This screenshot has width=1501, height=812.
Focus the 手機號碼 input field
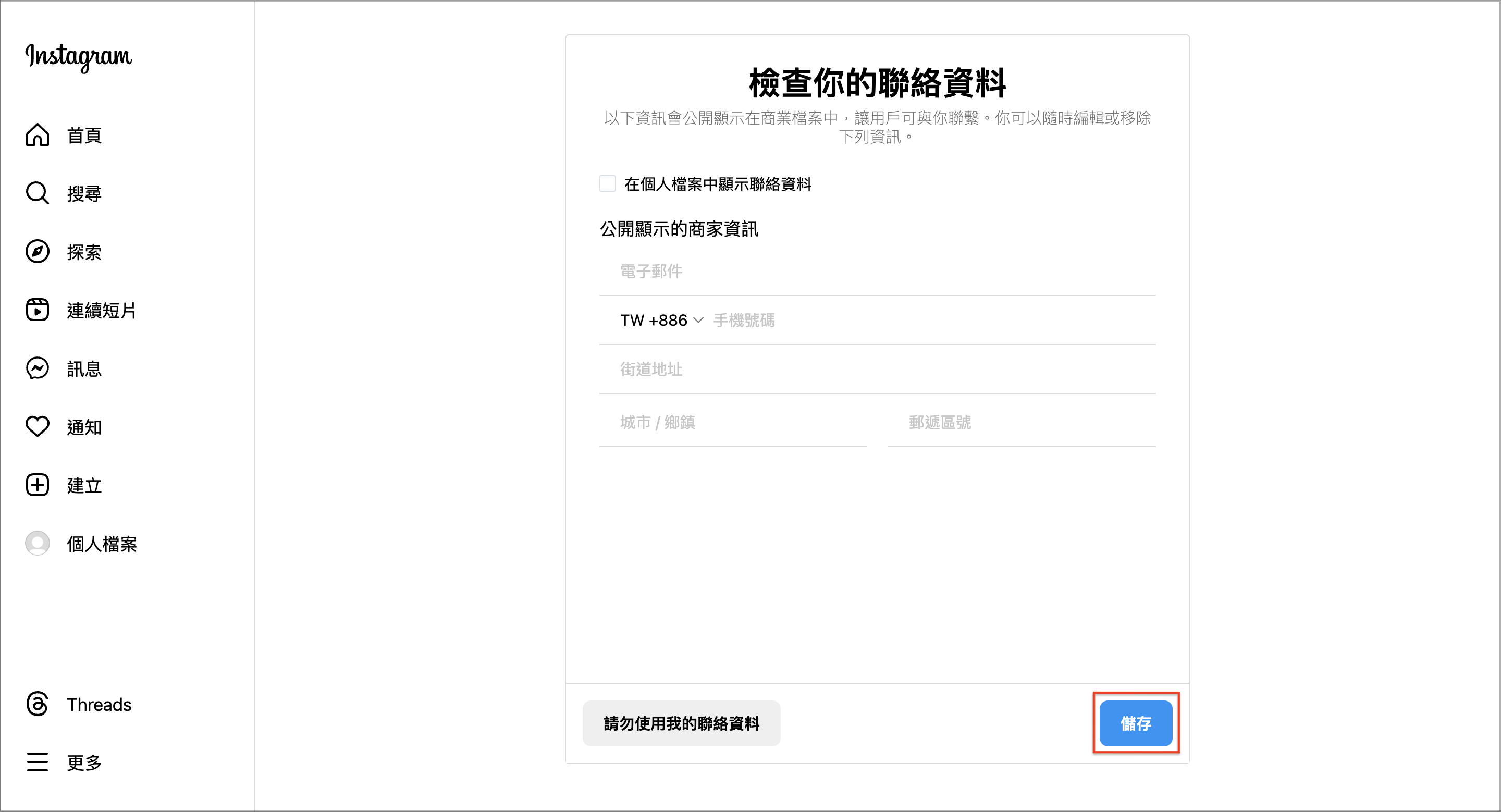coord(934,321)
